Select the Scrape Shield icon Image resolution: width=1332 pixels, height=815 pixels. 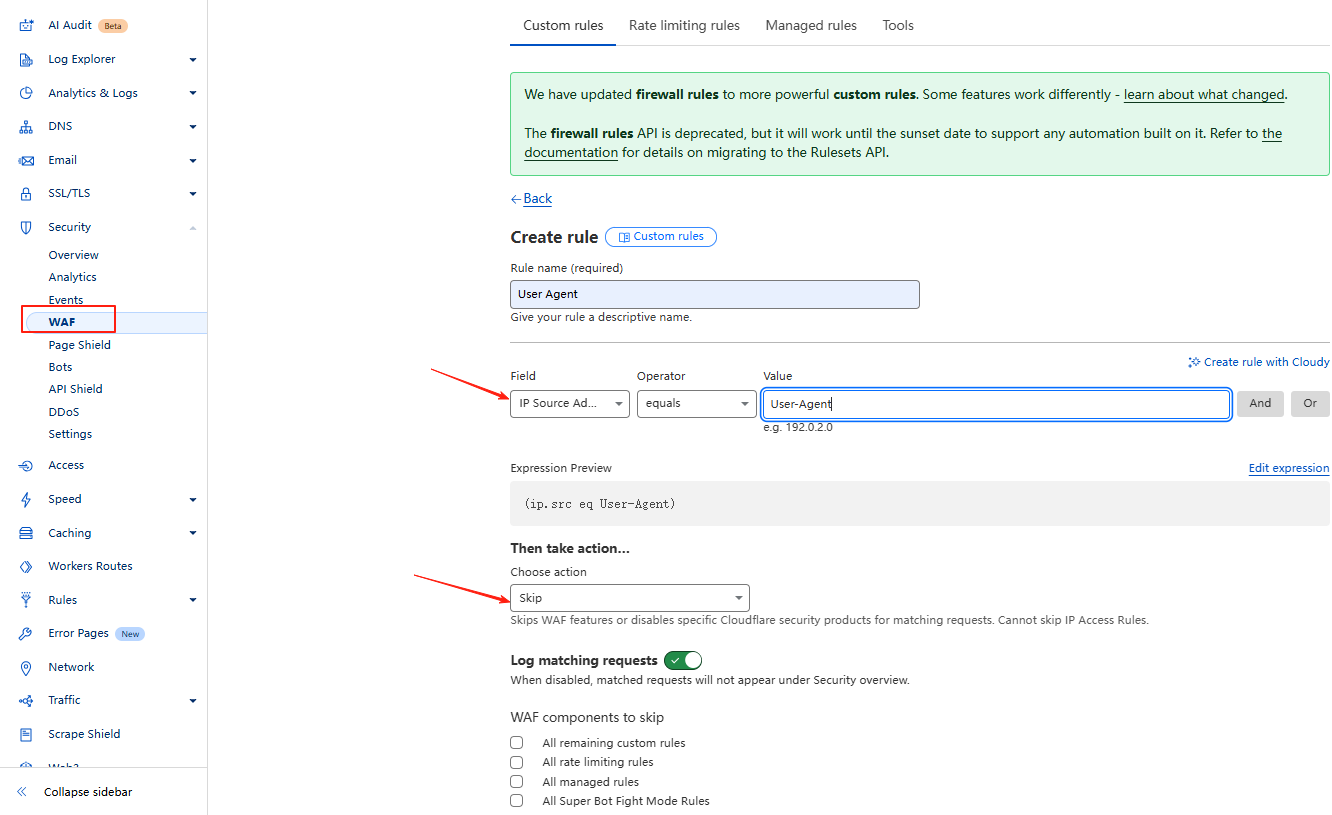[x=25, y=733]
